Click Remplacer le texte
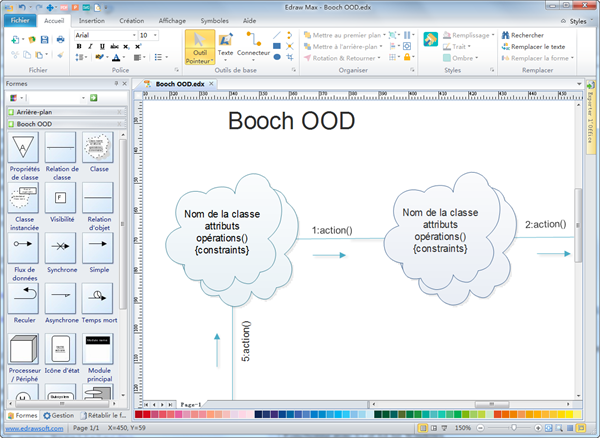The width and height of the screenshot is (600, 438). (x=537, y=46)
